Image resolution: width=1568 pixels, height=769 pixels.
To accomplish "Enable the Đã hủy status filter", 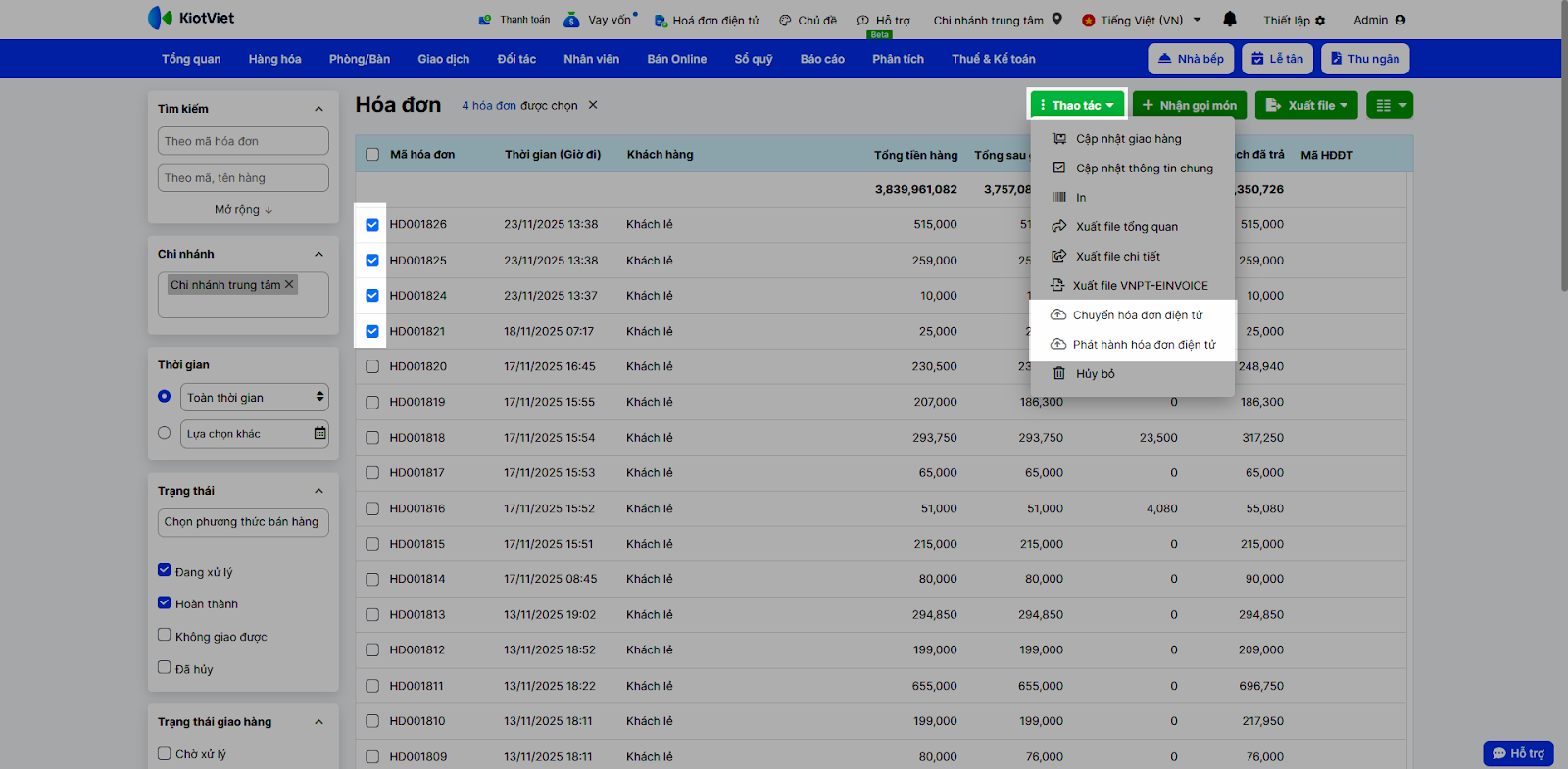I will 165,667.
